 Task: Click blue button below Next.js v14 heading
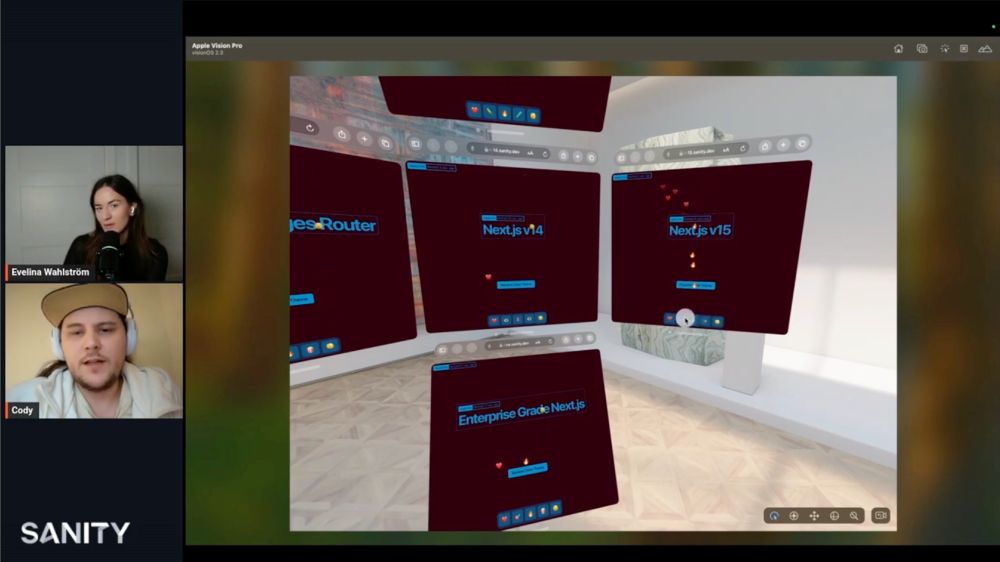pos(515,285)
